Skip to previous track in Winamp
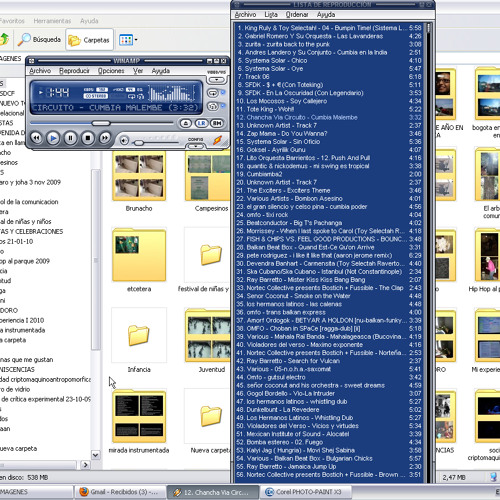Screen dimensions: 500x500 [x=36, y=138]
